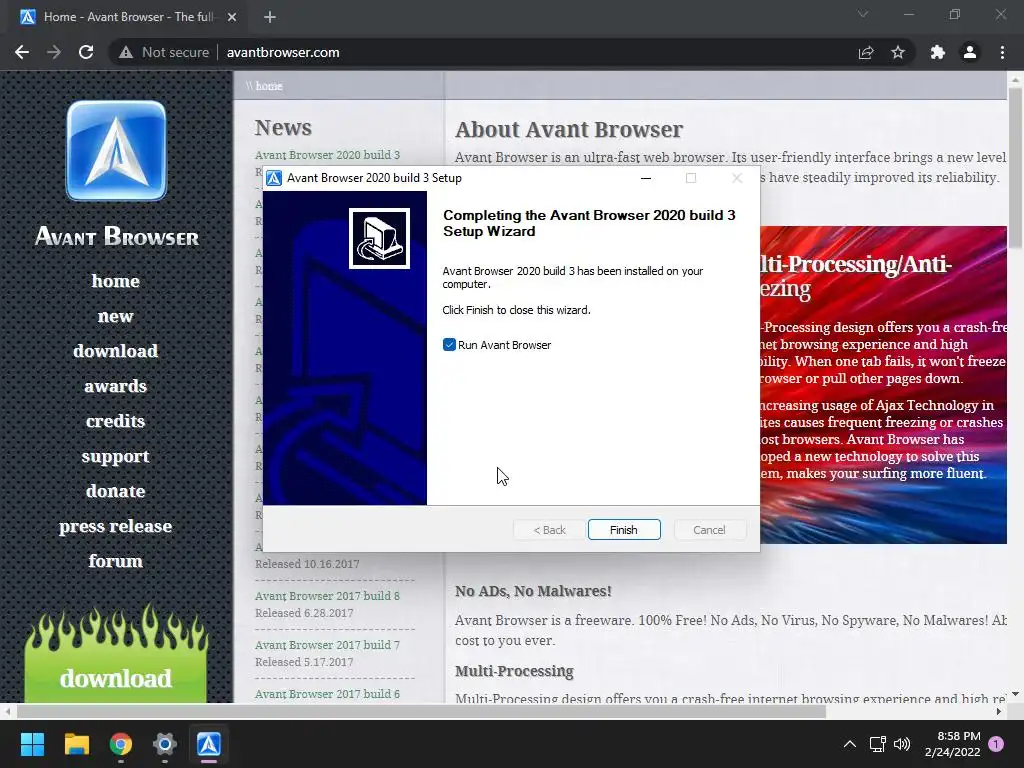Open the forum sidebar link

(116, 561)
